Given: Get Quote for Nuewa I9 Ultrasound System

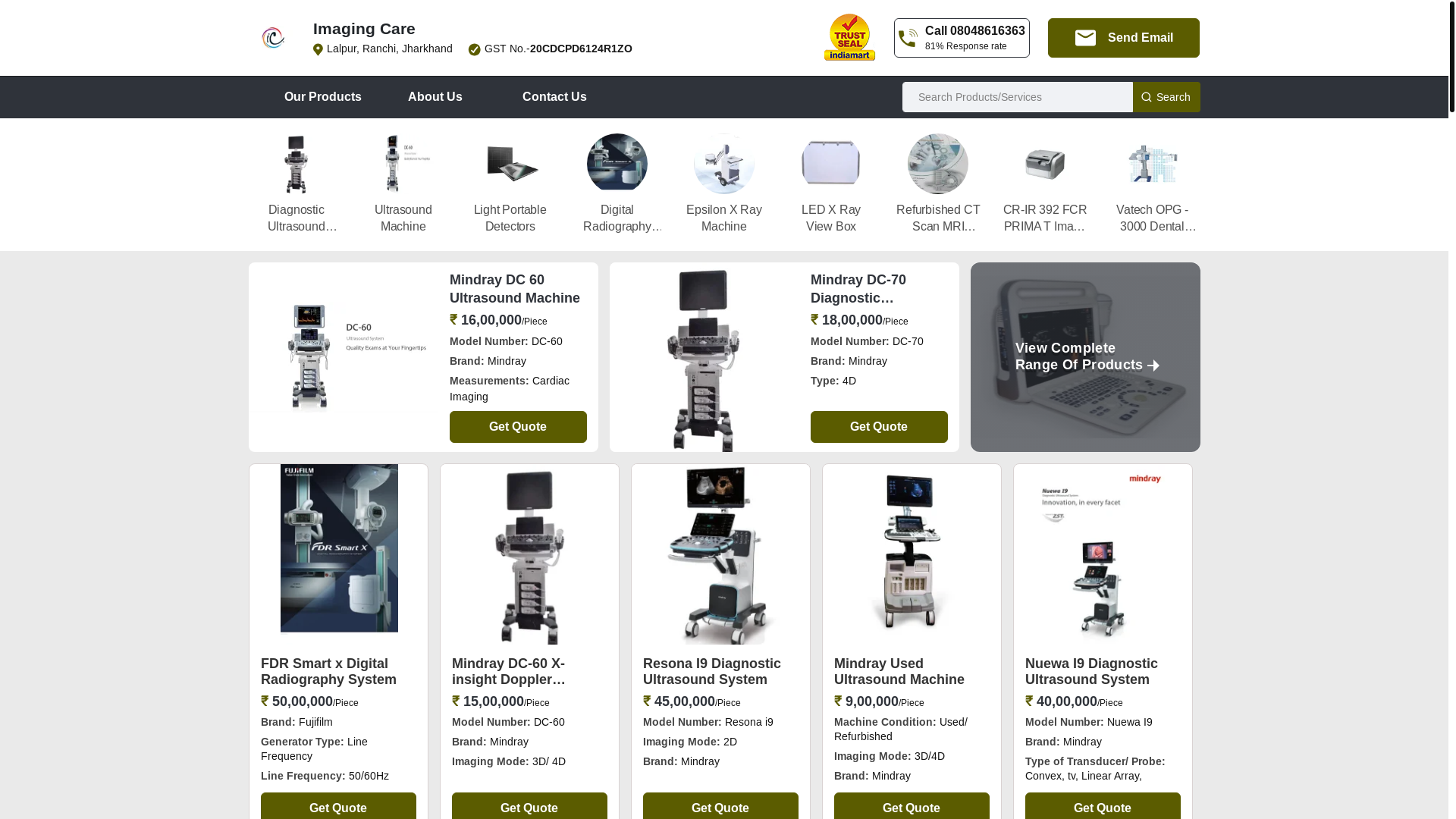Looking at the screenshot, I should 1103,806.
